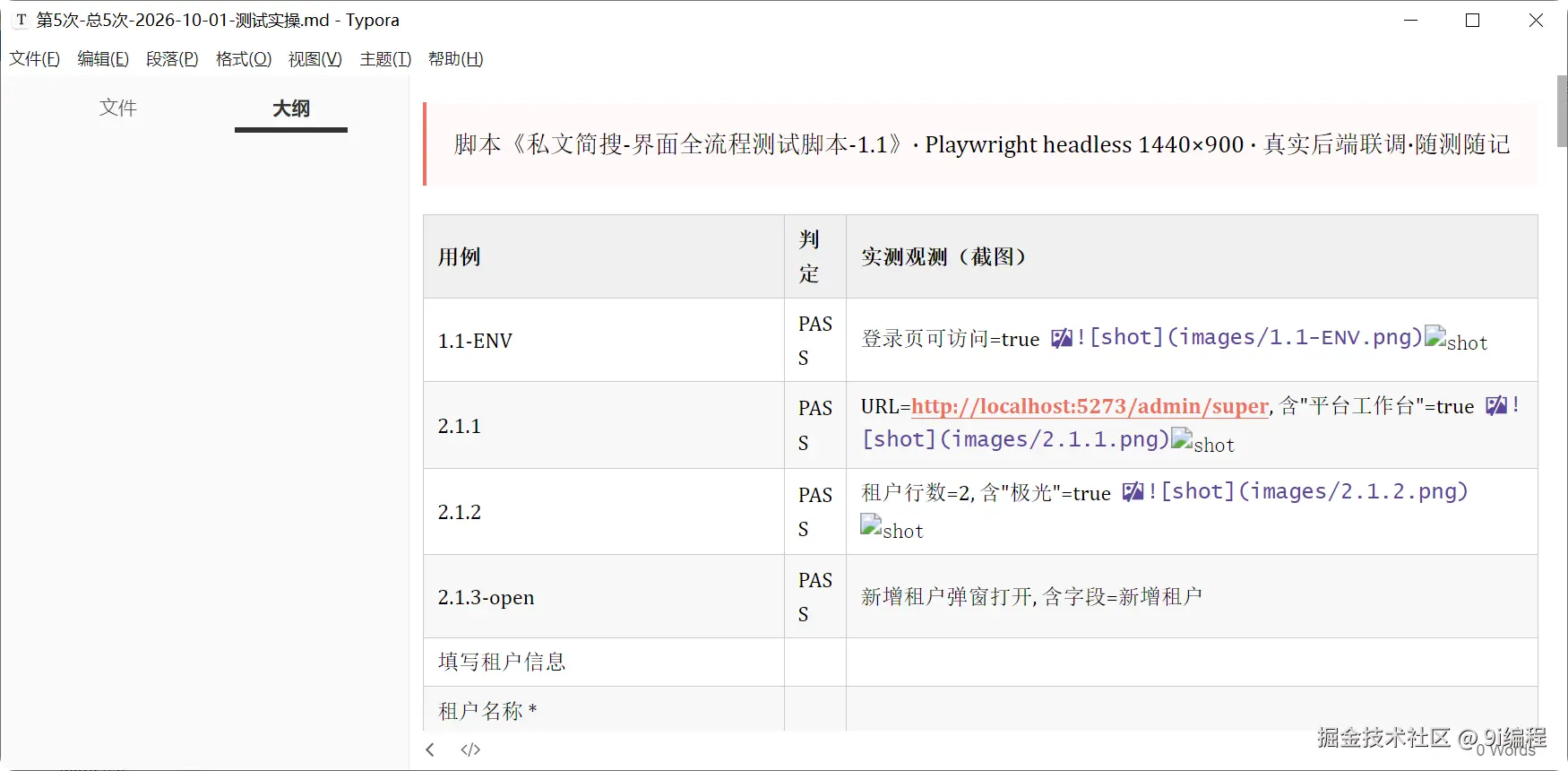Click the 2.1.1 case cell
This screenshot has height=771, width=1568.
coord(604,426)
